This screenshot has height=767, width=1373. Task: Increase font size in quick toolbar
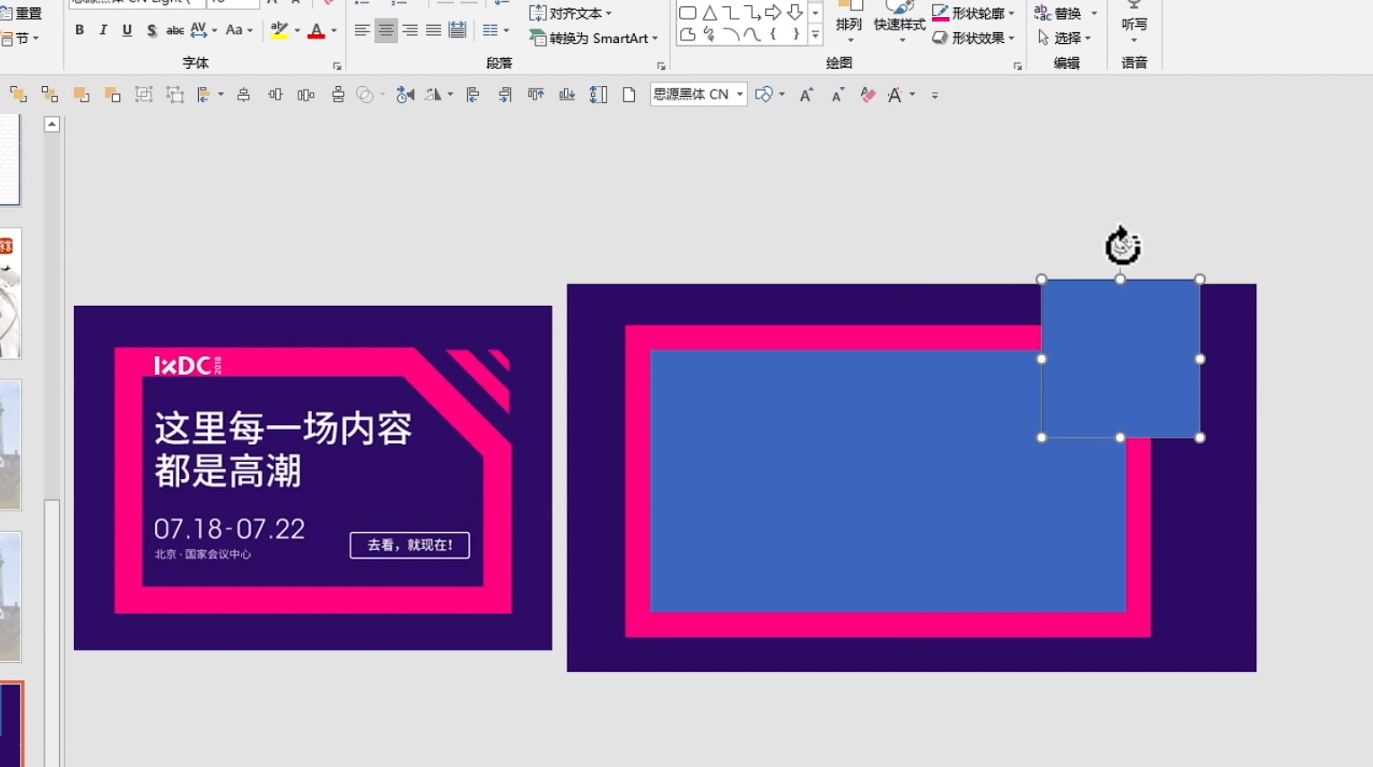pyautogui.click(x=806, y=95)
